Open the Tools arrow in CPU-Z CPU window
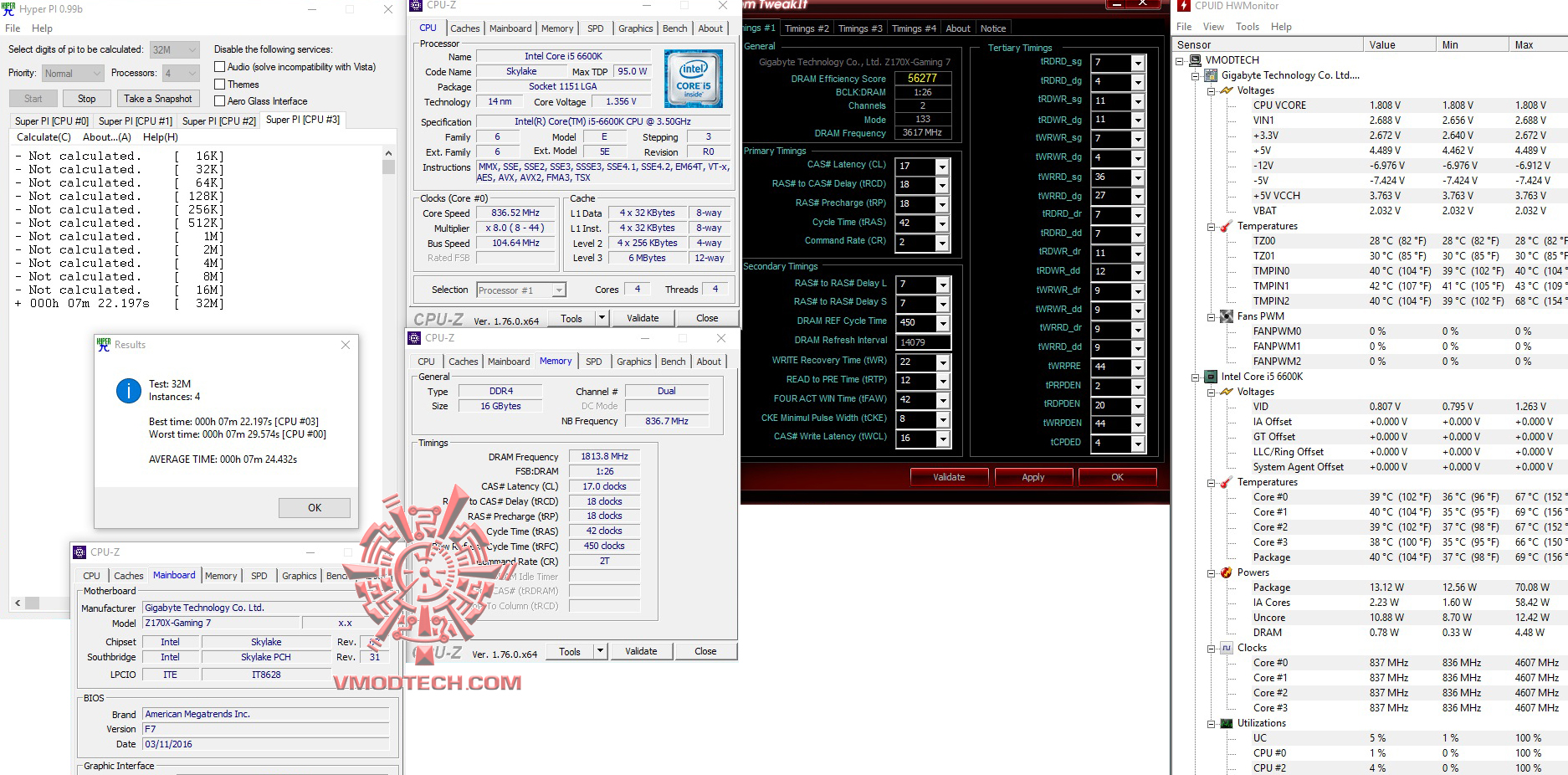1568x775 pixels. 601,318
